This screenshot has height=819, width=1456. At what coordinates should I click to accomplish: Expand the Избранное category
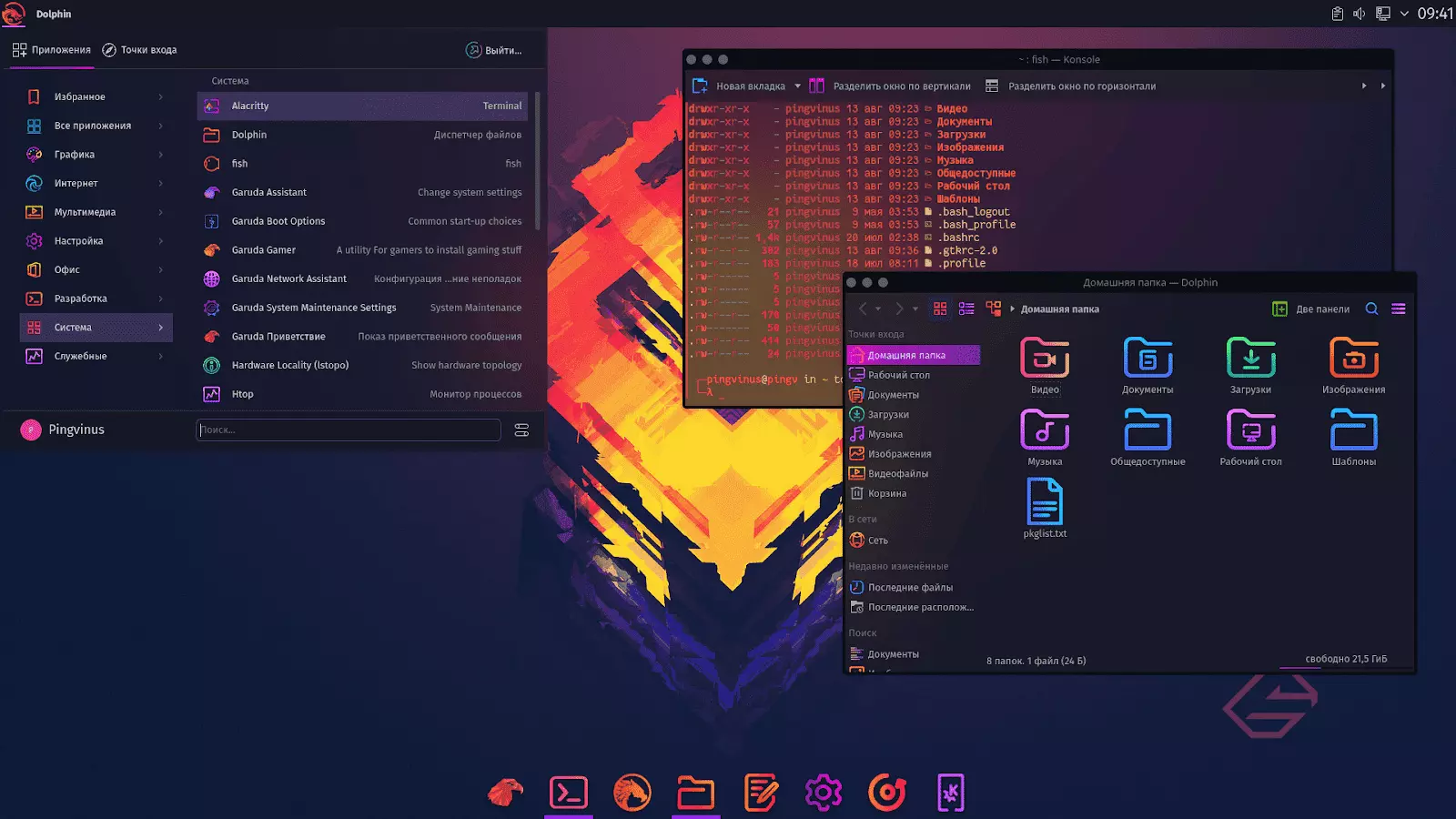[x=96, y=96]
